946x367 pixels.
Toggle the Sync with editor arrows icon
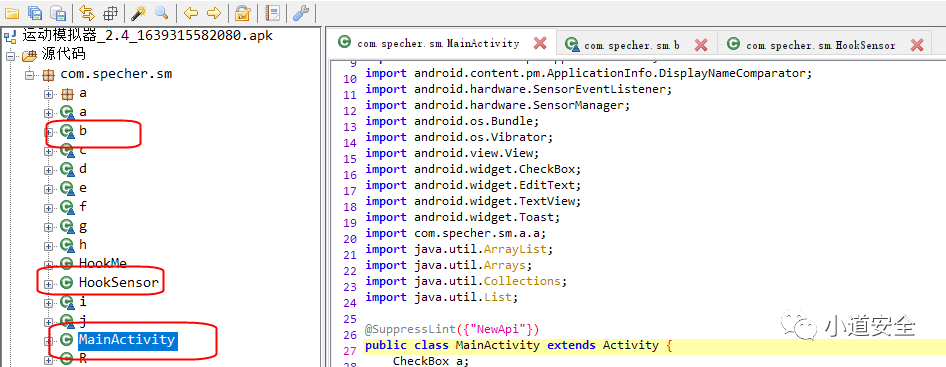tap(87, 12)
